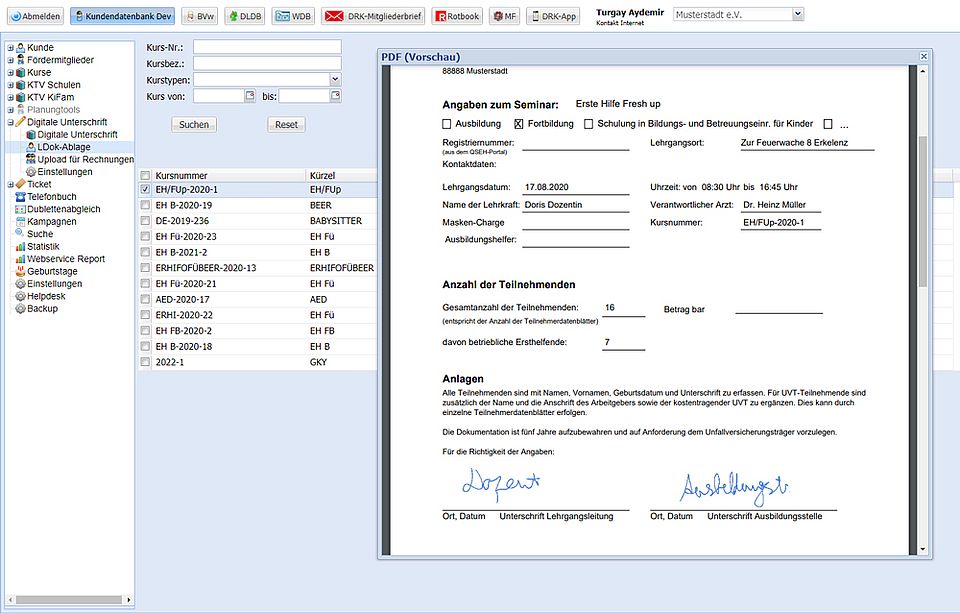
Task: Click the Telefonbuch icon in sidebar
Action: (x=20, y=197)
